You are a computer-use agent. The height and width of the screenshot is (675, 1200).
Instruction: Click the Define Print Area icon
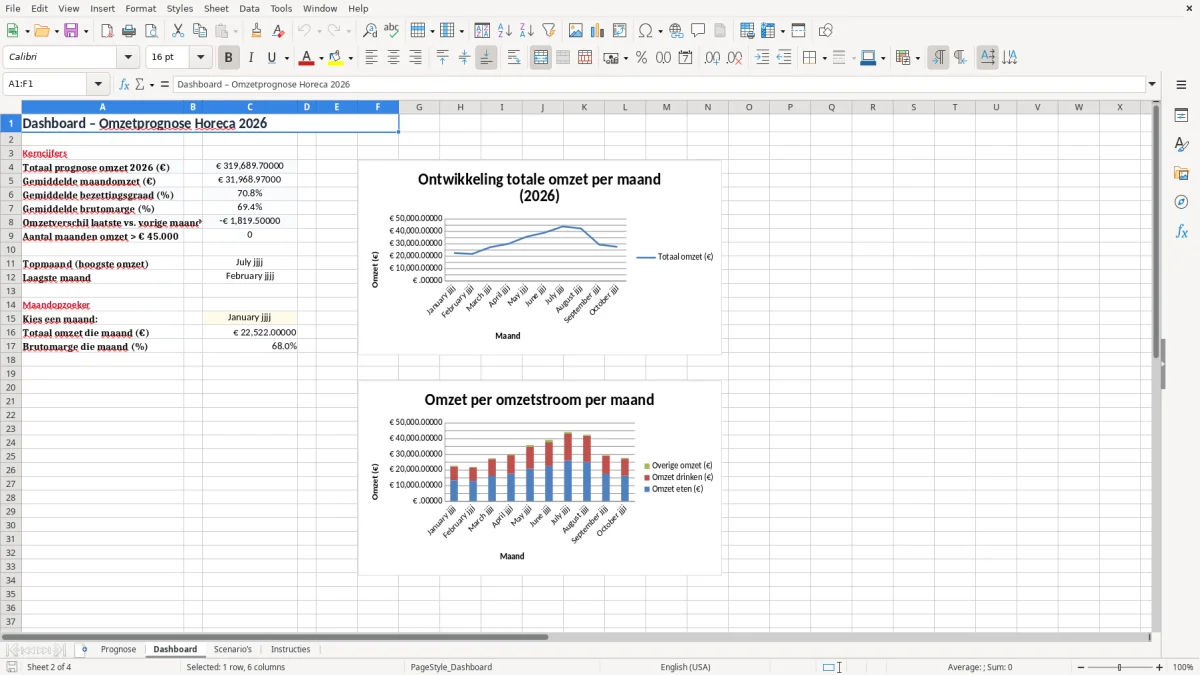(x=747, y=31)
